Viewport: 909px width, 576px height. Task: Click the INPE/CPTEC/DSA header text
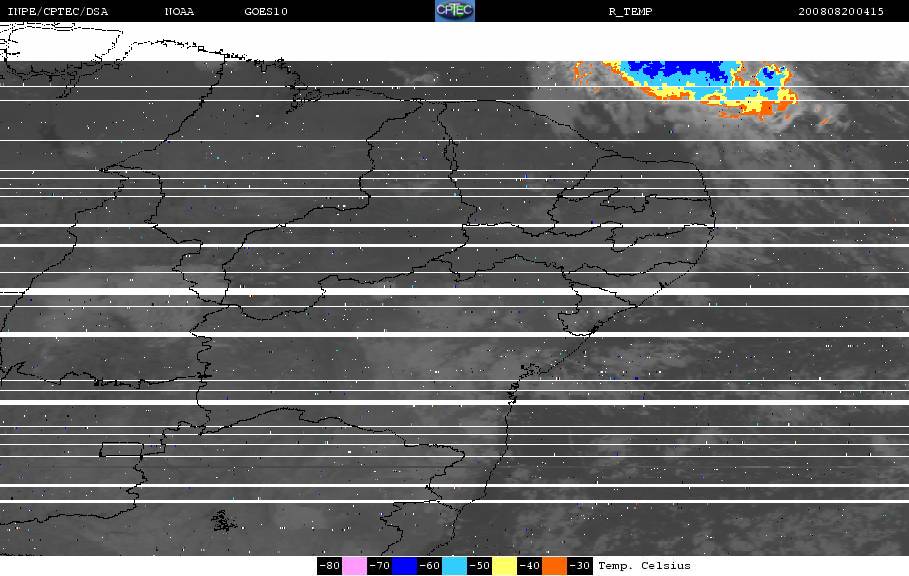[57, 12]
